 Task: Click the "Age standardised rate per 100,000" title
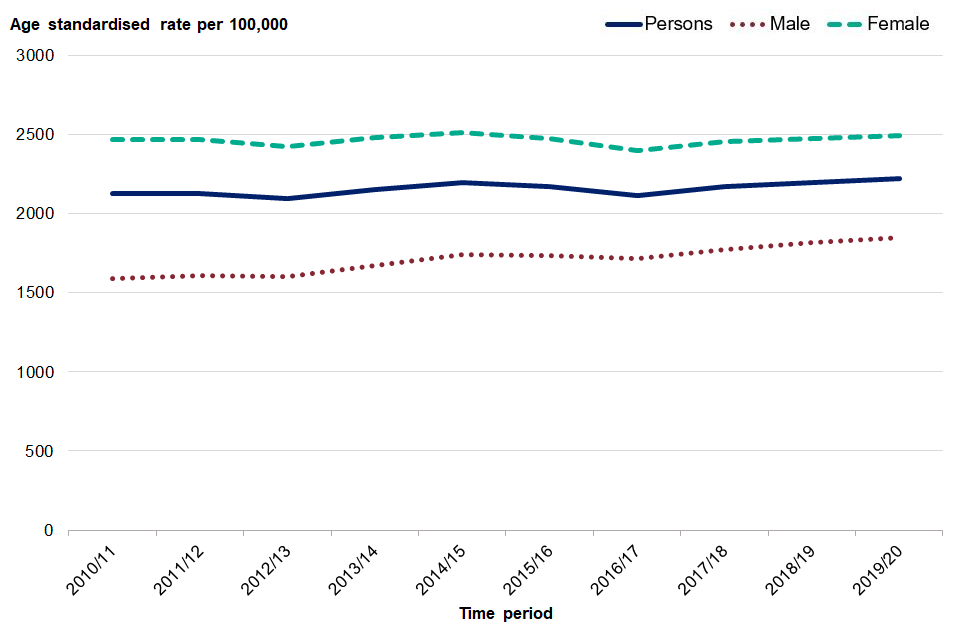[149, 24]
